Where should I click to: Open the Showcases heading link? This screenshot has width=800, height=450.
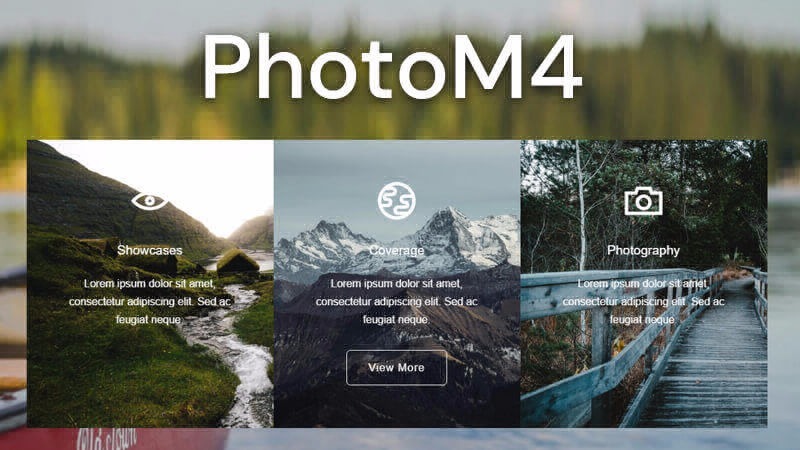(x=149, y=251)
